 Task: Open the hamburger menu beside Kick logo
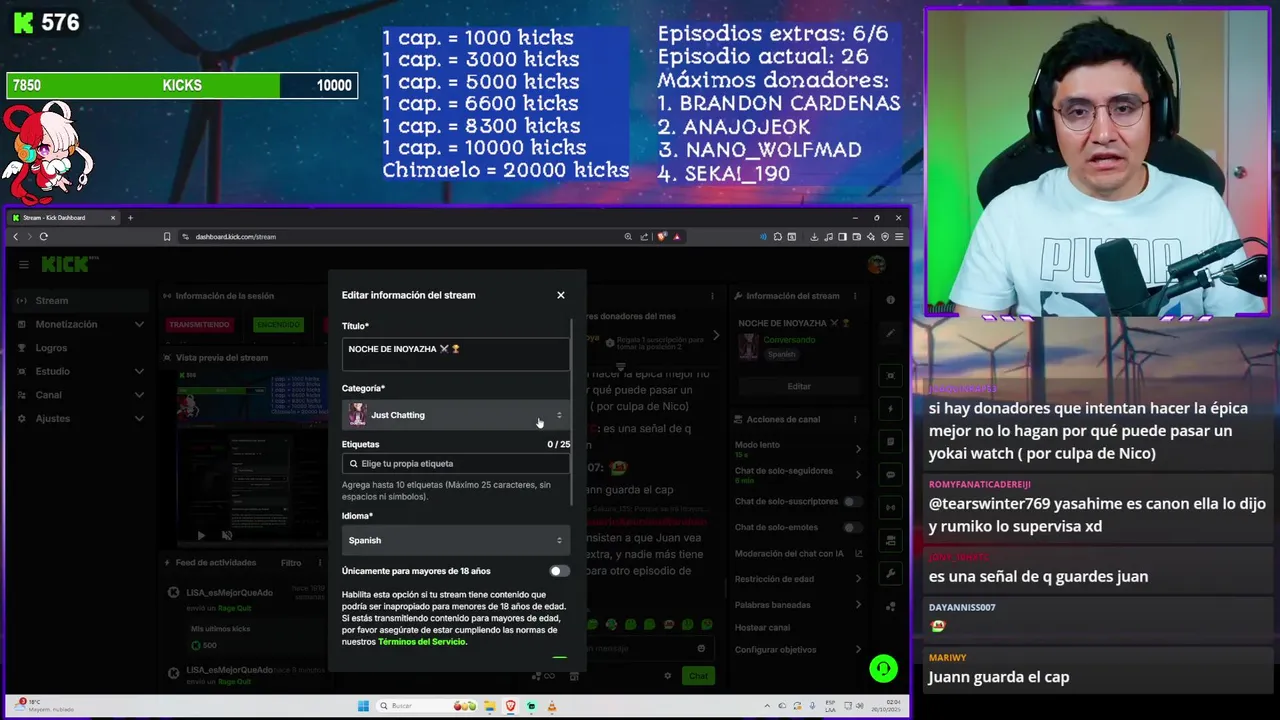click(x=24, y=265)
